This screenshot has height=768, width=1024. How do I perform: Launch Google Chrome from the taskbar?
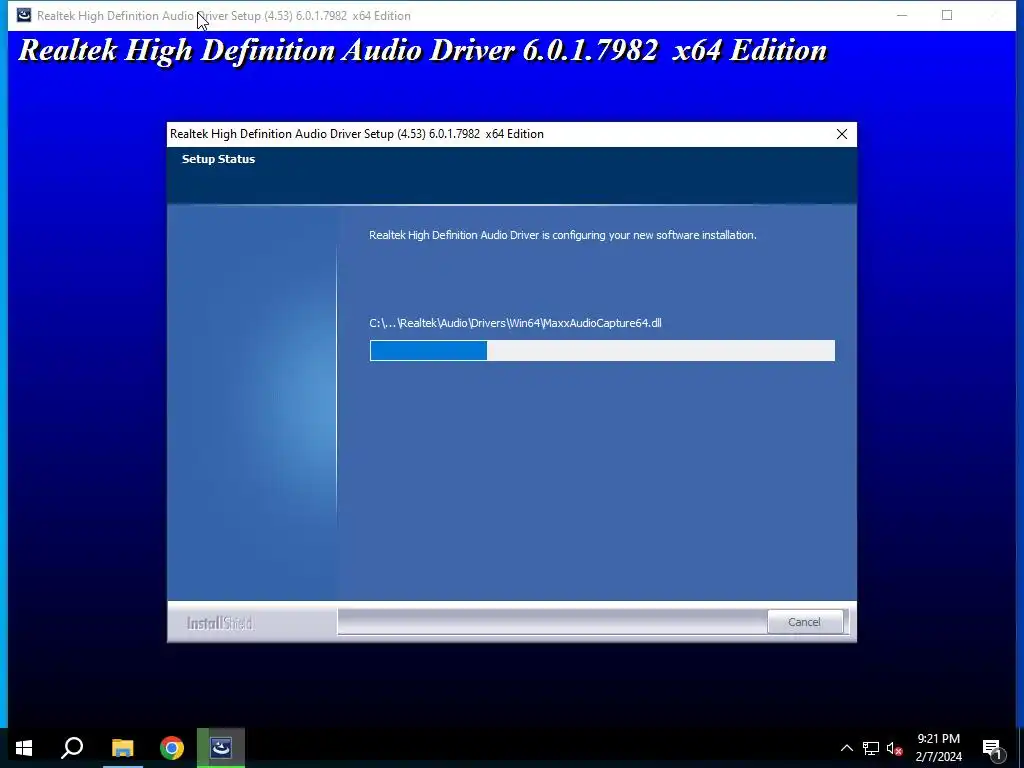click(x=172, y=748)
